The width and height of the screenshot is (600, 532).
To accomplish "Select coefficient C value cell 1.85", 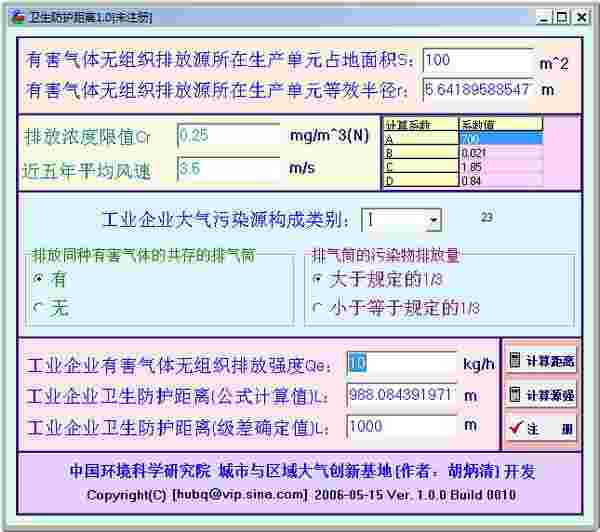I will [501, 166].
